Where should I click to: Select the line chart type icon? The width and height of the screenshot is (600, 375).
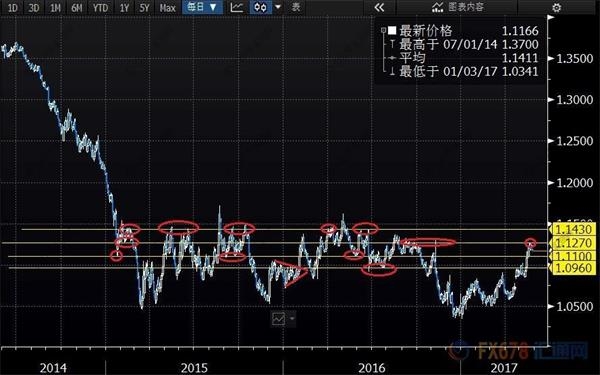click(x=236, y=7)
